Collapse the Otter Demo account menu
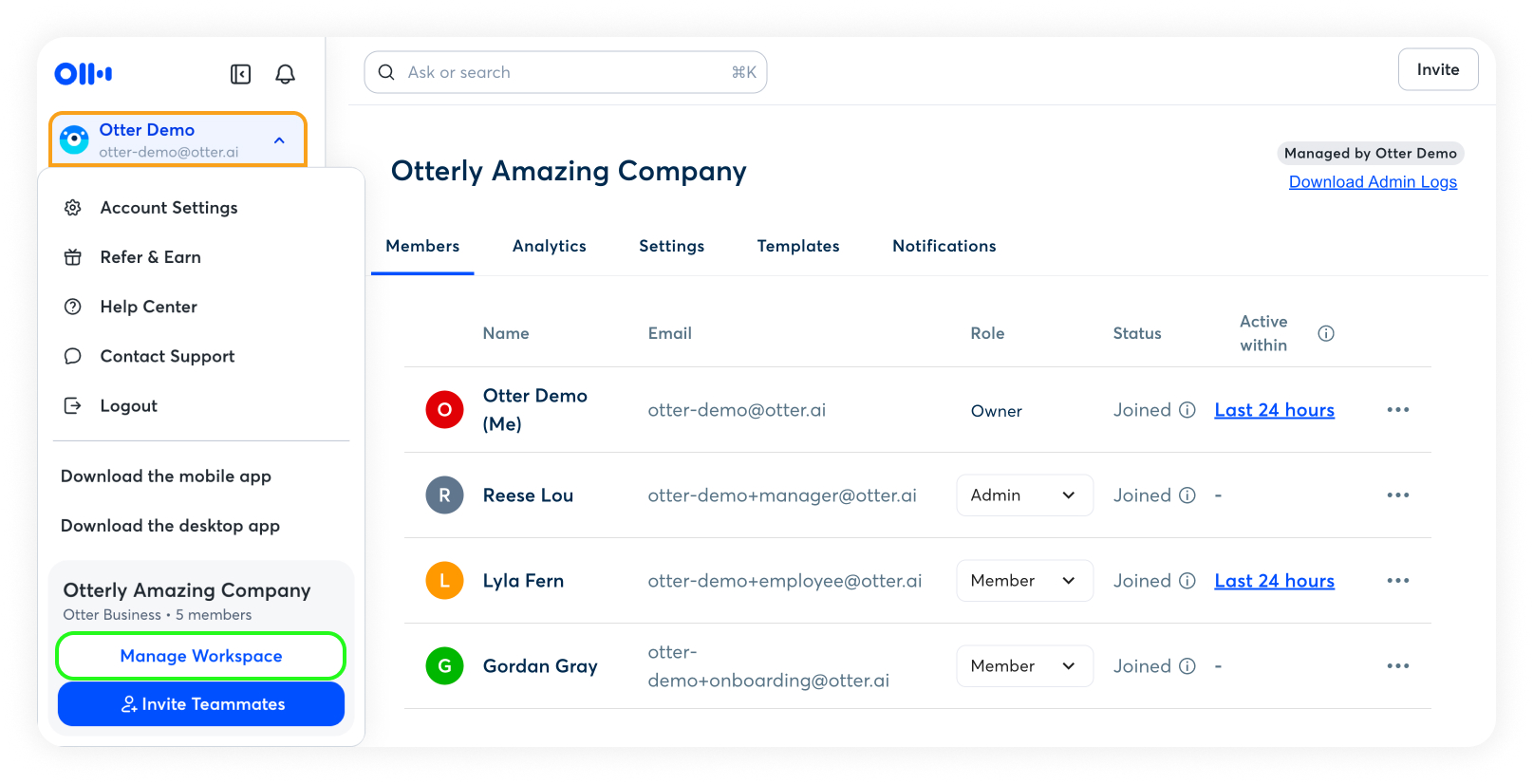The height and width of the screenshot is (784, 1533). pyautogui.click(x=279, y=140)
